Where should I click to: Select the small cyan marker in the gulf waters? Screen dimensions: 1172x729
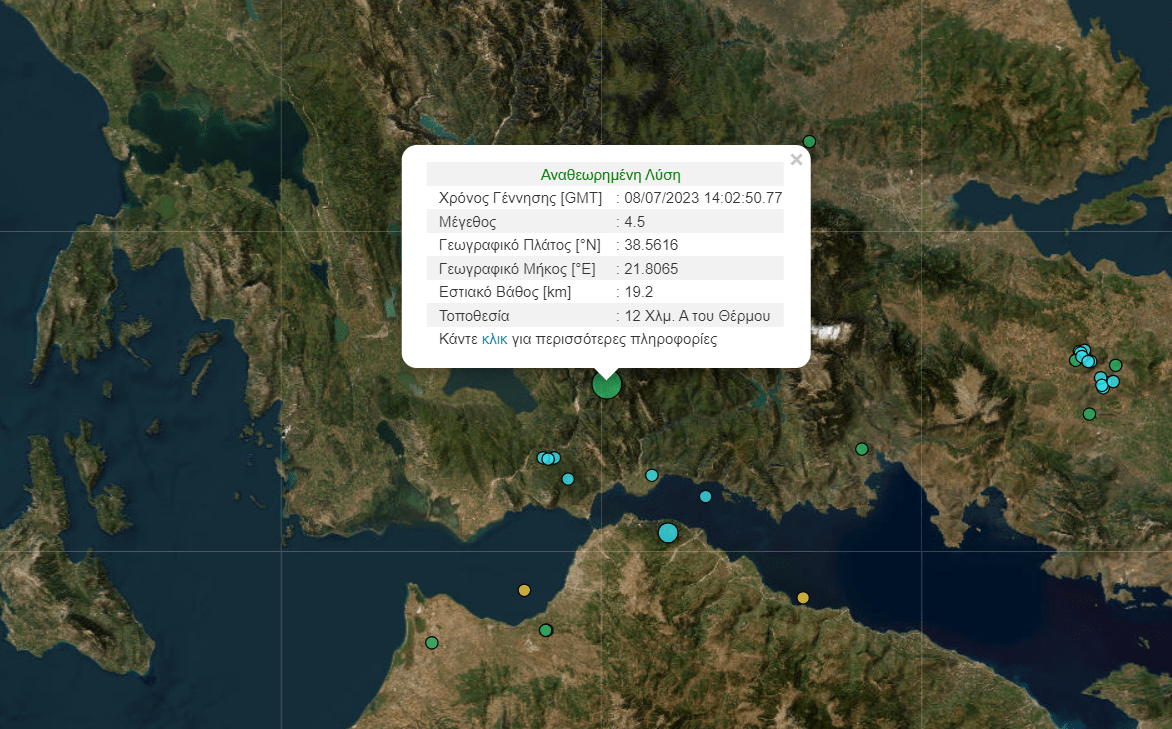705,497
